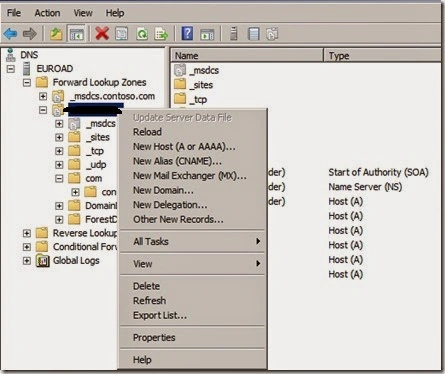Viewport: 445px width, 374px height.
Task: Click the Name column header
Action: coord(247,55)
